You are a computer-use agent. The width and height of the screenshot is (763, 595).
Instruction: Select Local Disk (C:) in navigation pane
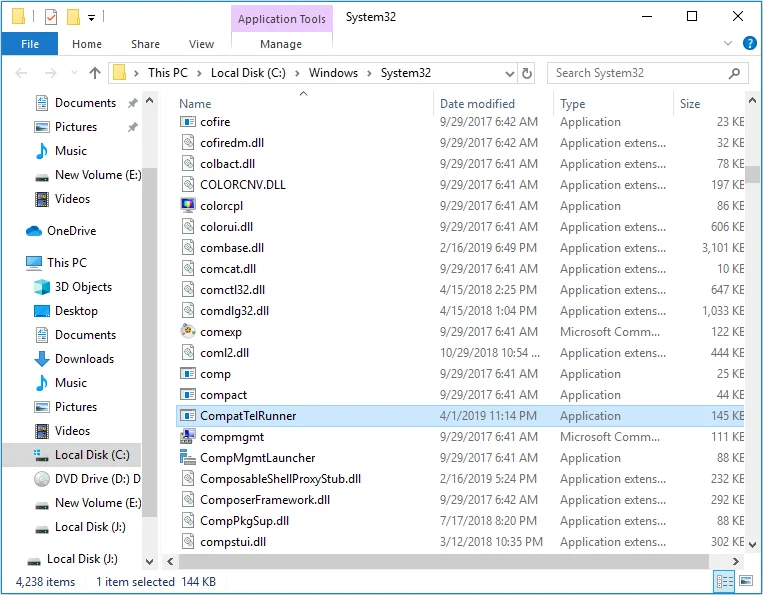point(92,455)
